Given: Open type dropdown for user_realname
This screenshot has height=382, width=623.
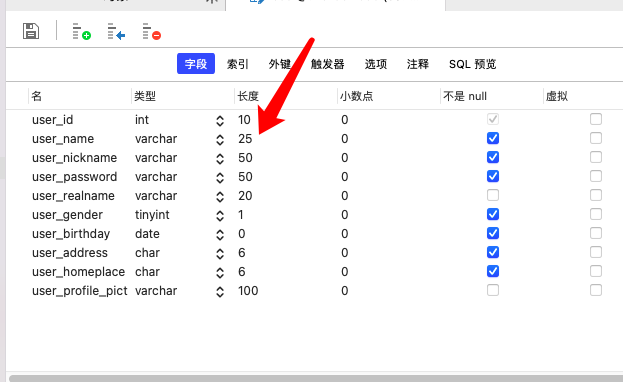Looking at the screenshot, I should (220, 197).
